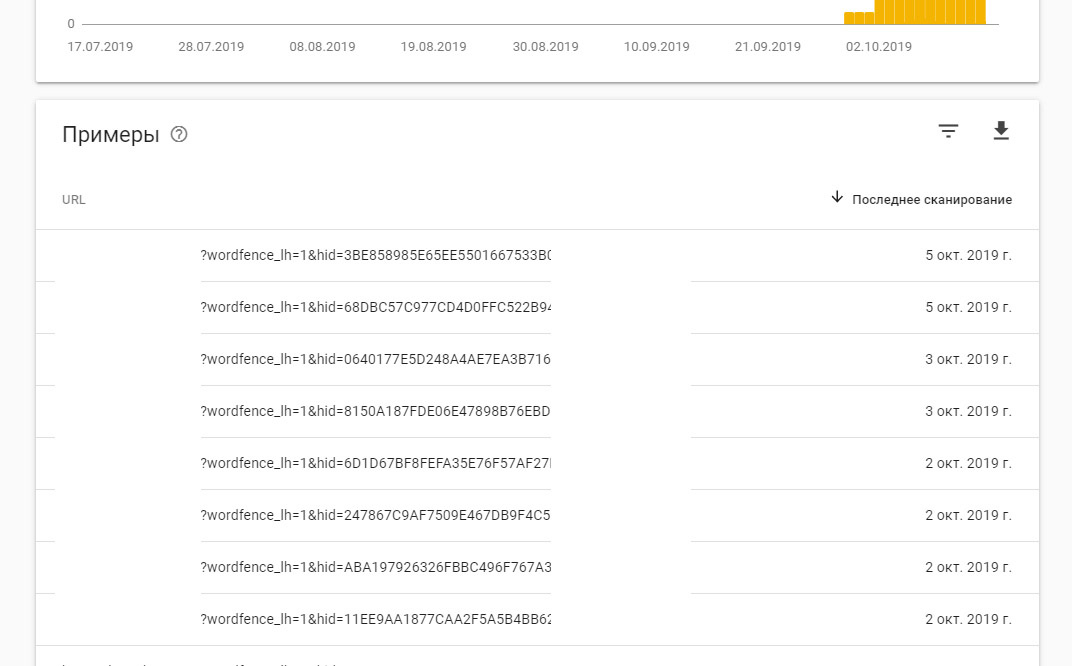Click last row date 2 окт. 2019 г.
The image size is (1072, 666).
pyautogui.click(x=968, y=619)
